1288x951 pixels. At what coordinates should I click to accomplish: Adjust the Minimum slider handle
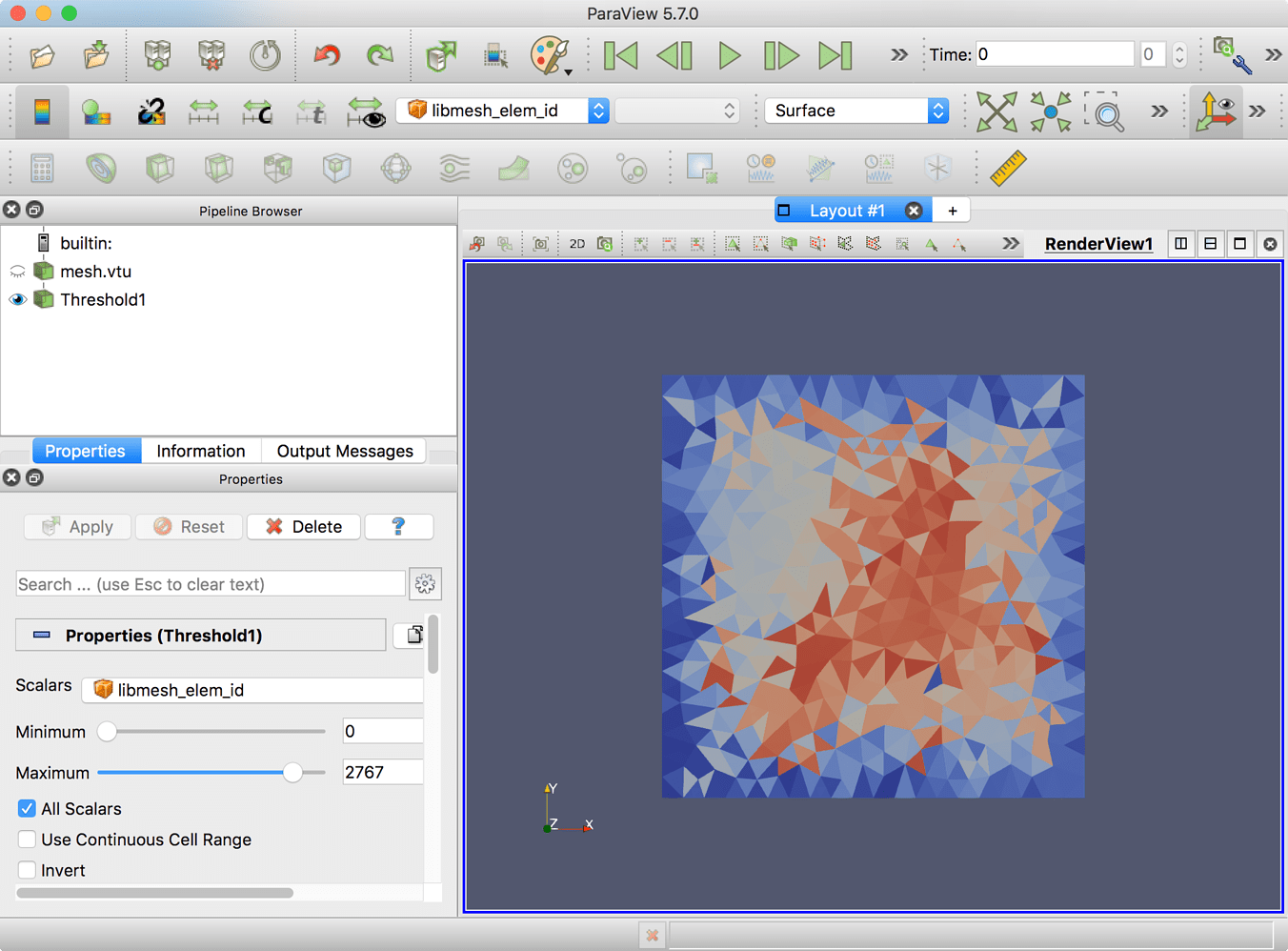pos(107,732)
